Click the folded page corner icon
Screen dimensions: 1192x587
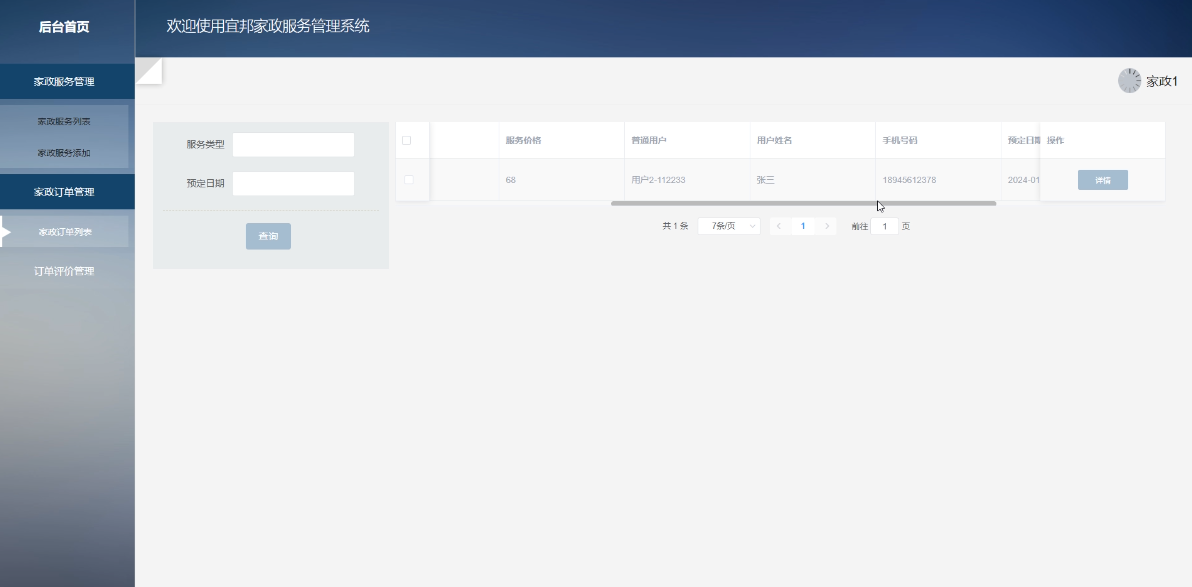click(149, 71)
